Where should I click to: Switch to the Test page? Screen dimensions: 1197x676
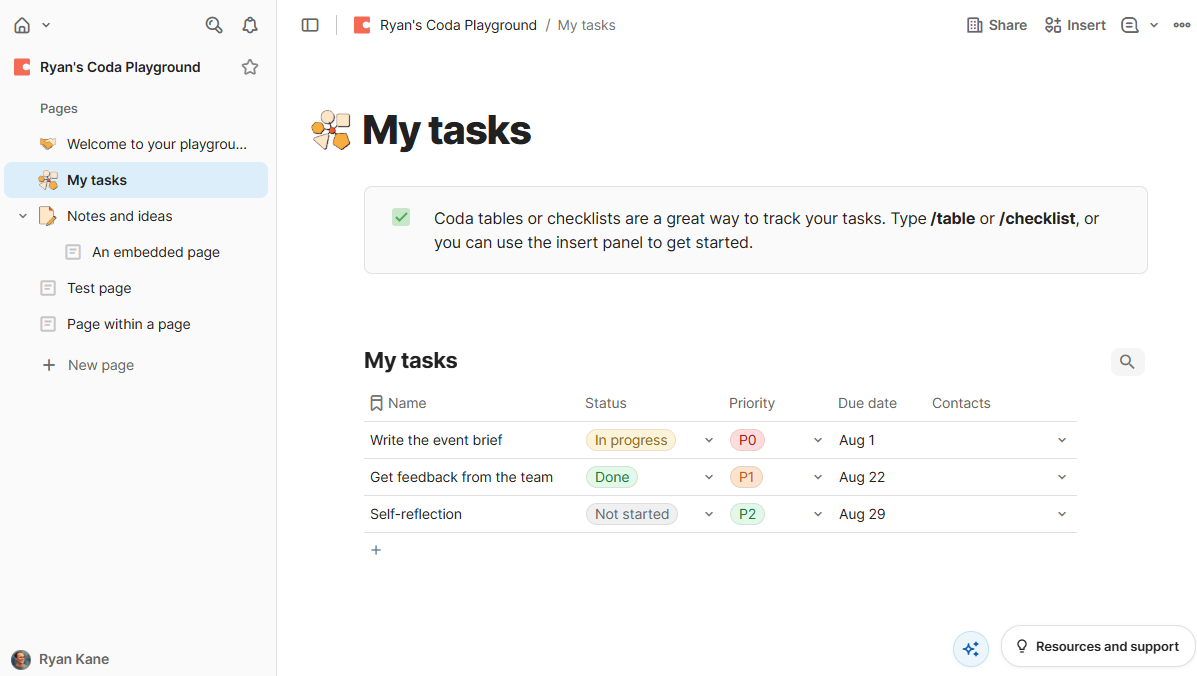click(x=99, y=287)
